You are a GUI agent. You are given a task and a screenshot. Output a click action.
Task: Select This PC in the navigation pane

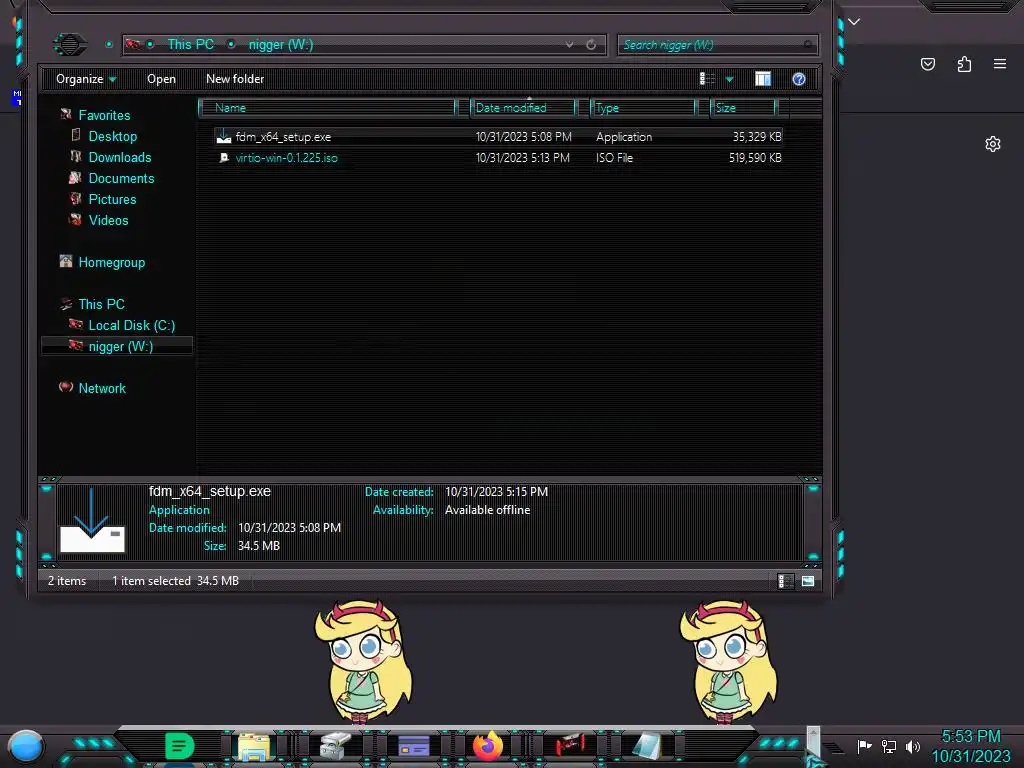101,304
